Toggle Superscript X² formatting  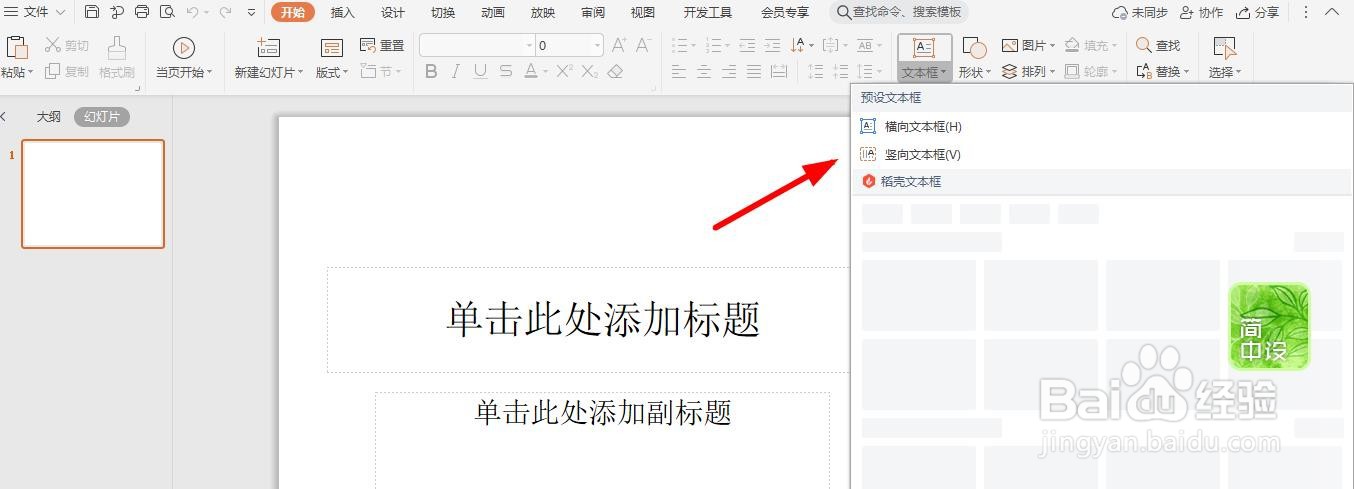coord(564,71)
